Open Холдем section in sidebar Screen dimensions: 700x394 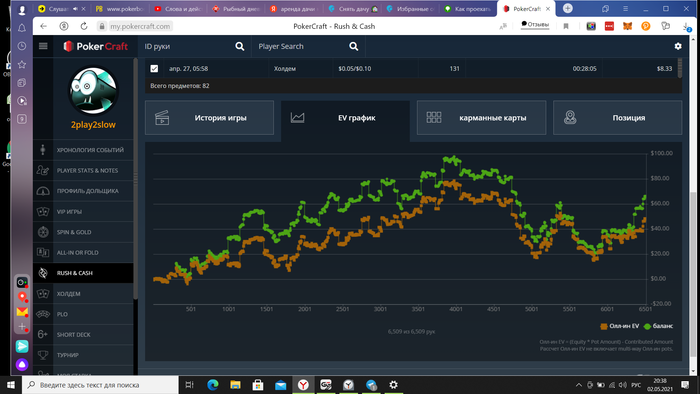83,294
